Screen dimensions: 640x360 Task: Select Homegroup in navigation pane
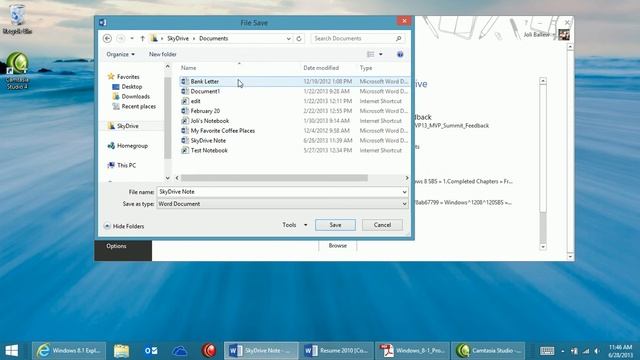(x=132, y=146)
